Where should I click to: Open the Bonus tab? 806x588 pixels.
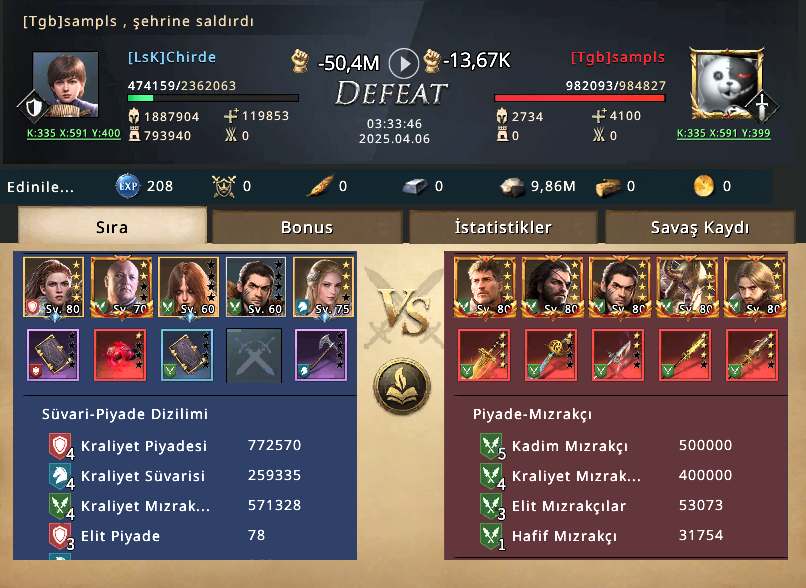(307, 227)
